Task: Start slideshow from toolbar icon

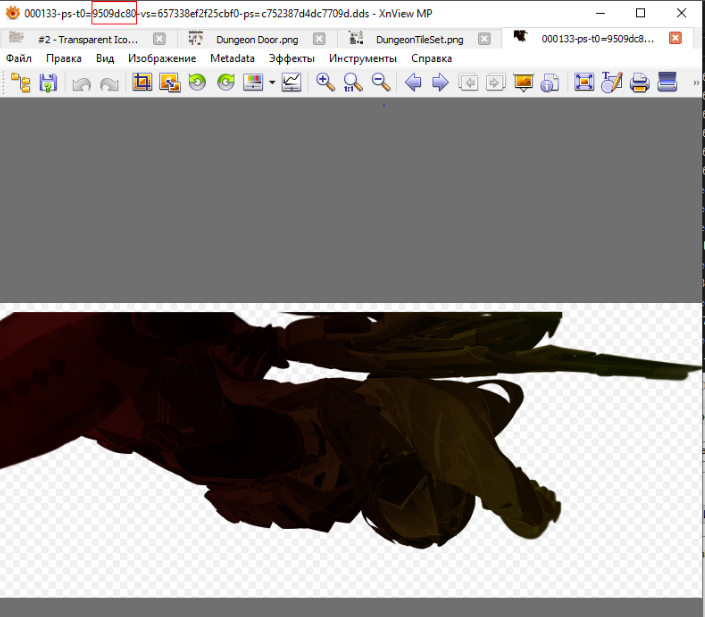Action: (x=523, y=83)
